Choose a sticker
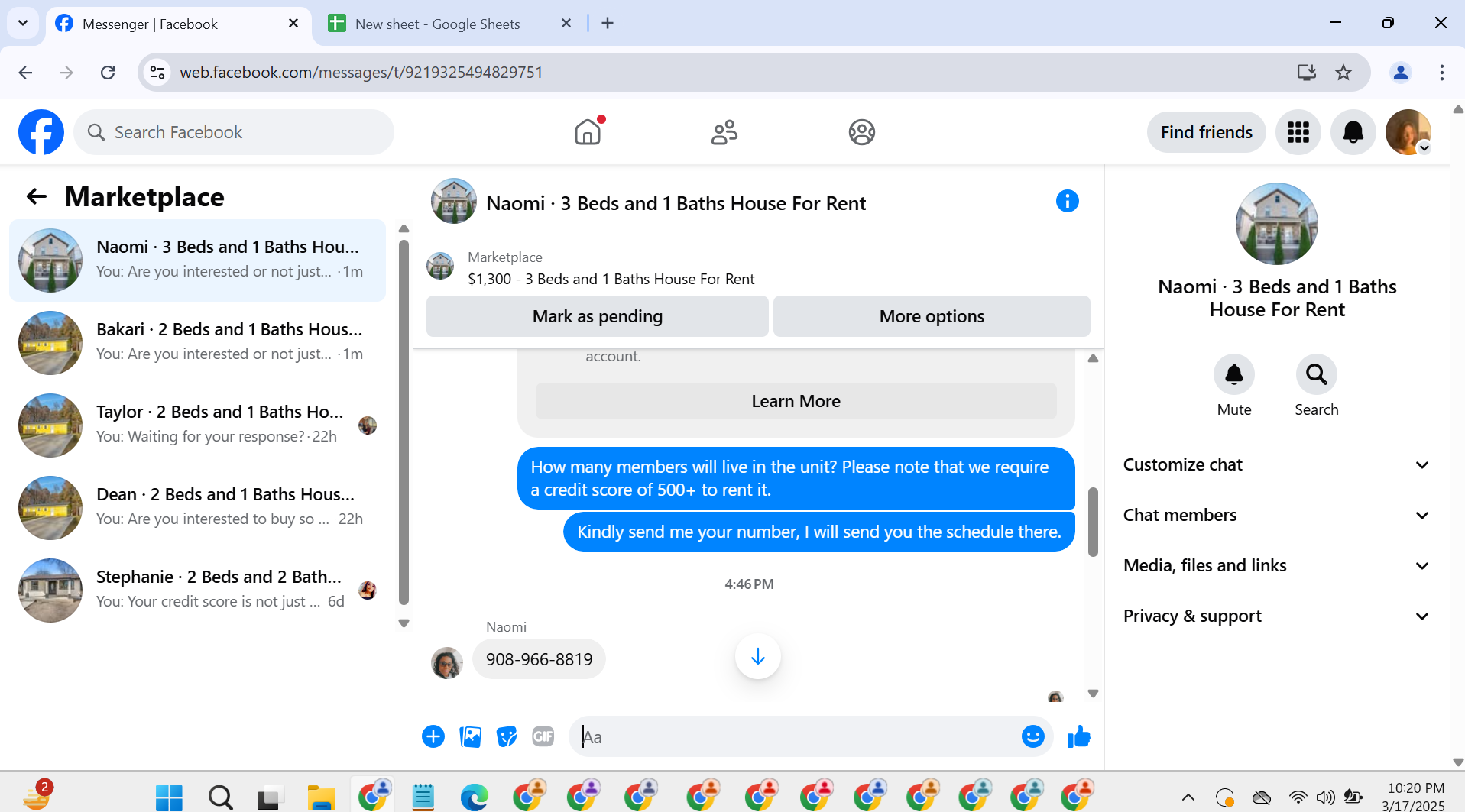 click(507, 736)
